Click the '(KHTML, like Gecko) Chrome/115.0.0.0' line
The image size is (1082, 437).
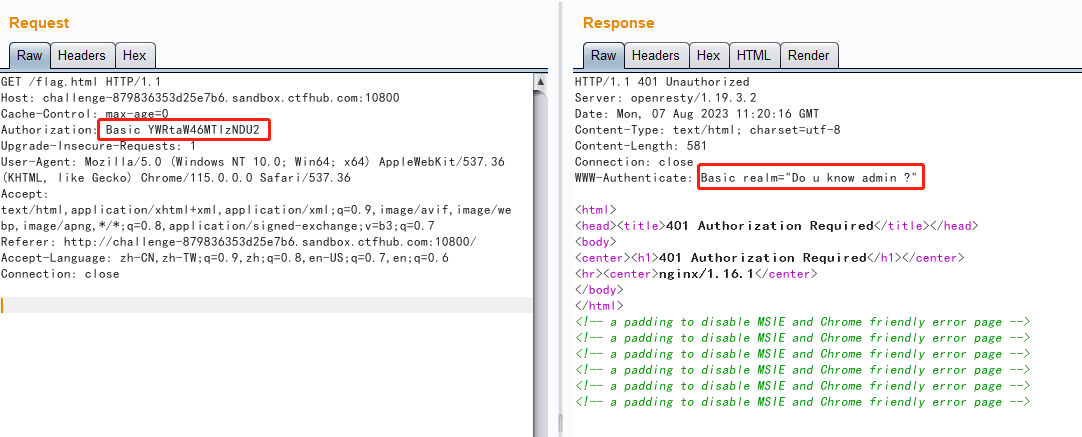(175, 178)
